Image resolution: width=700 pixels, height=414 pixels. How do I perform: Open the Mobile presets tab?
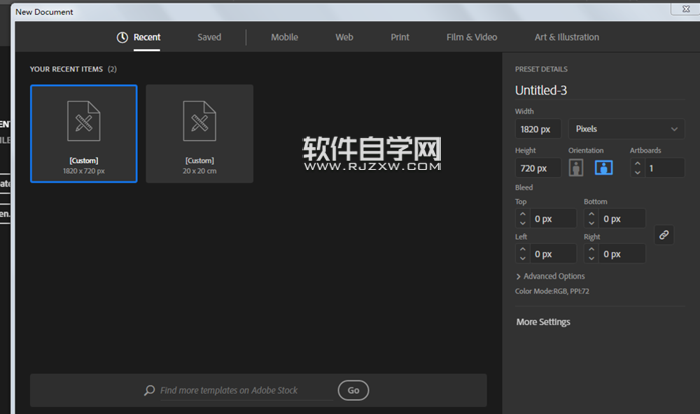(284, 37)
